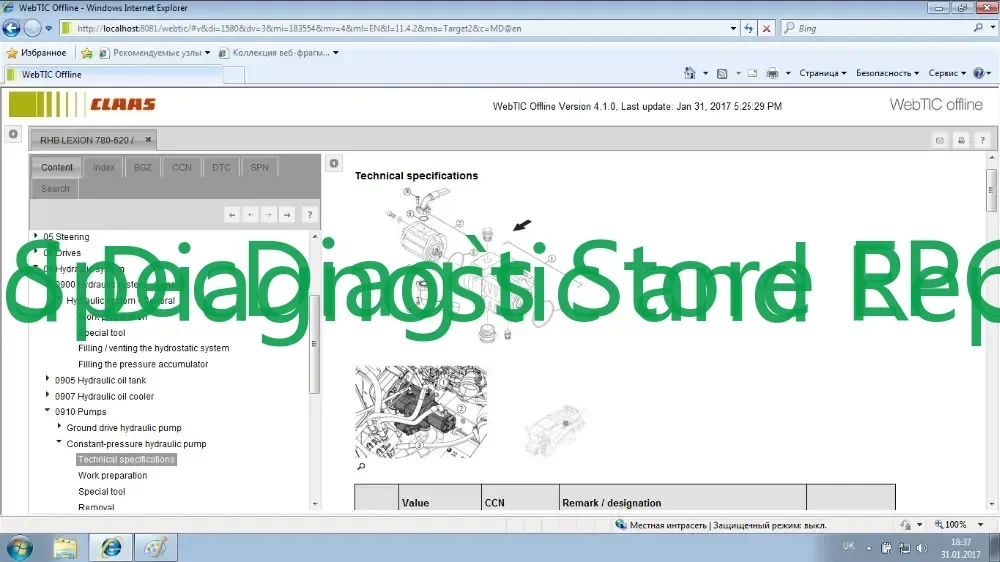Toggle the document list sidebar round button
1000x562 pixels.
pyautogui.click(x=13, y=134)
